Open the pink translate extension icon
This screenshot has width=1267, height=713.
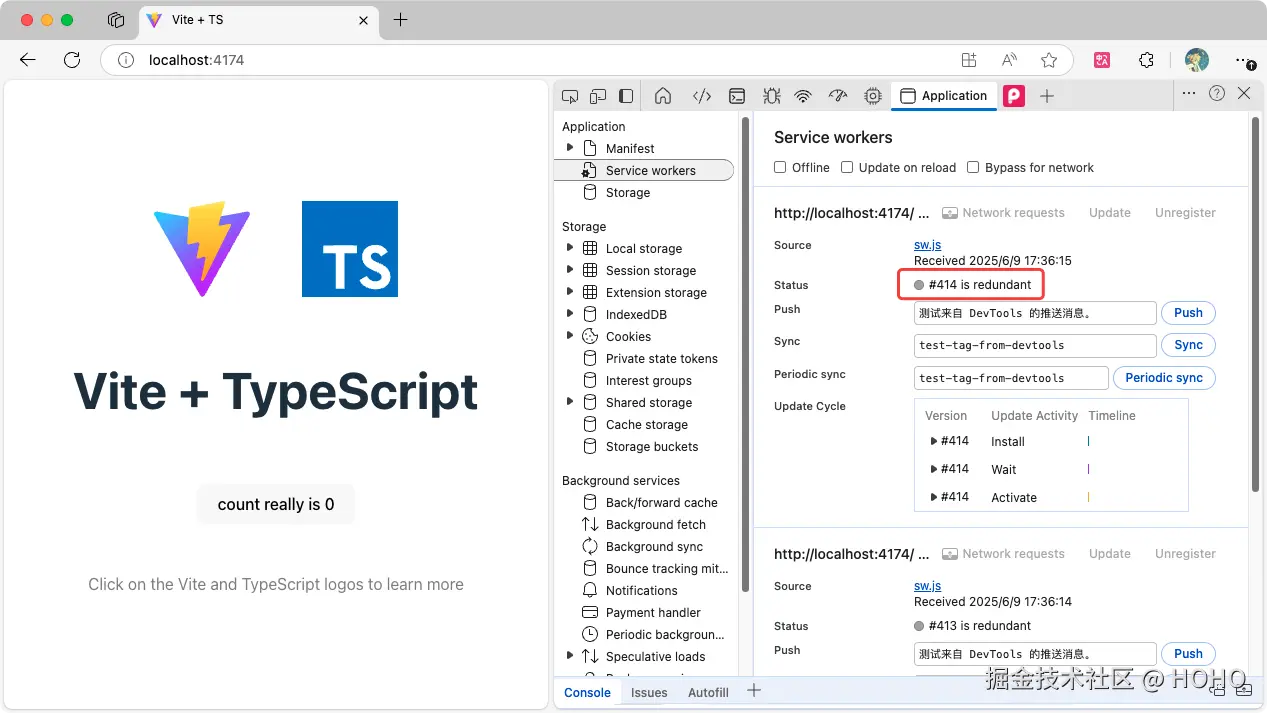coord(1102,60)
